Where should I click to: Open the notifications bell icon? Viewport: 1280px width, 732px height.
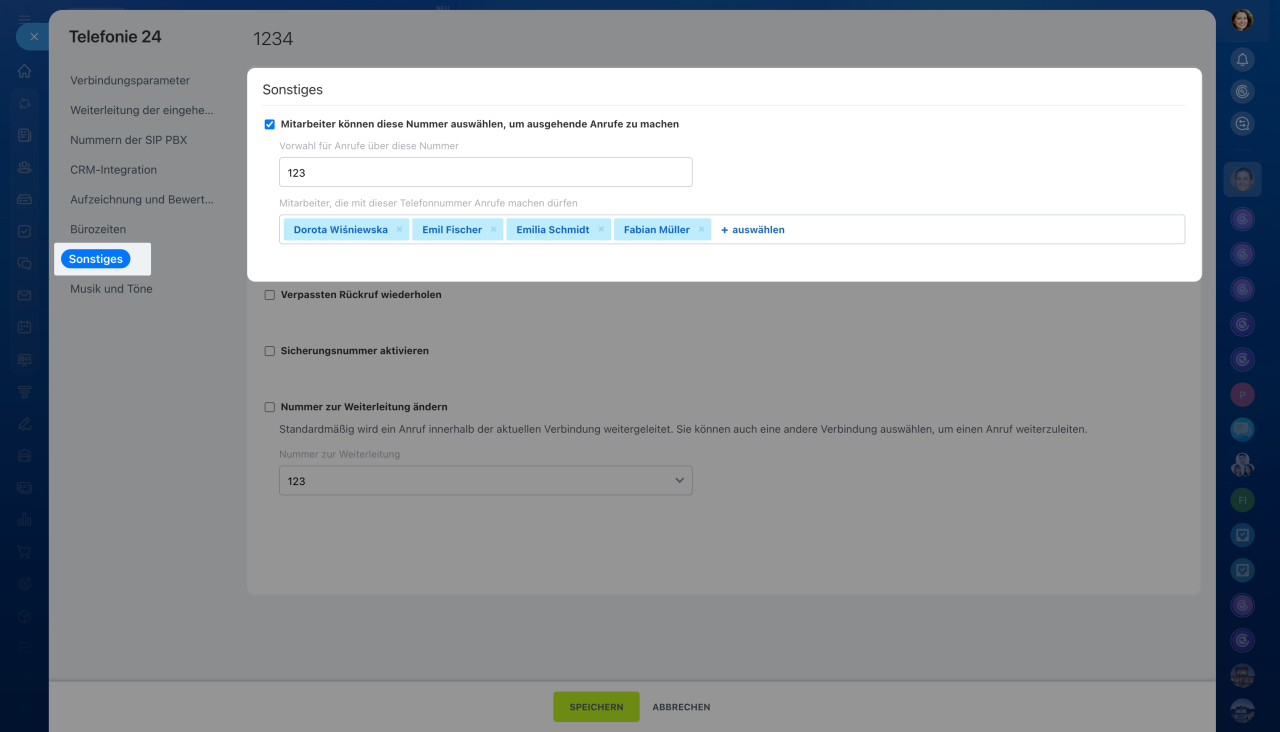coord(1242,60)
